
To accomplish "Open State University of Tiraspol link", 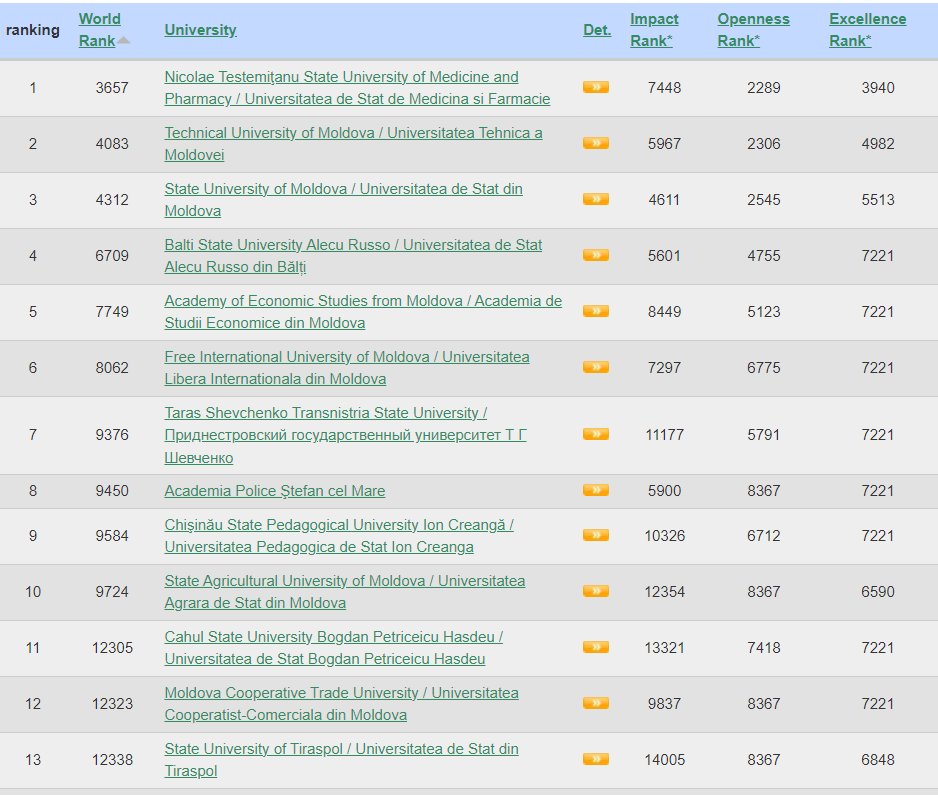I will click(342, 760).
